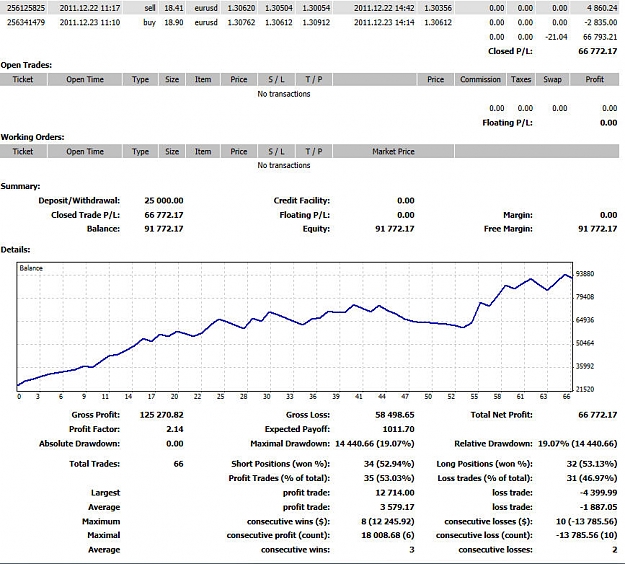Image resolution: width=625 pixels, height=564 pixels.
Task: Click the Absolute Drawdown label
Action: pyautogui.click(x=79, y=444)
